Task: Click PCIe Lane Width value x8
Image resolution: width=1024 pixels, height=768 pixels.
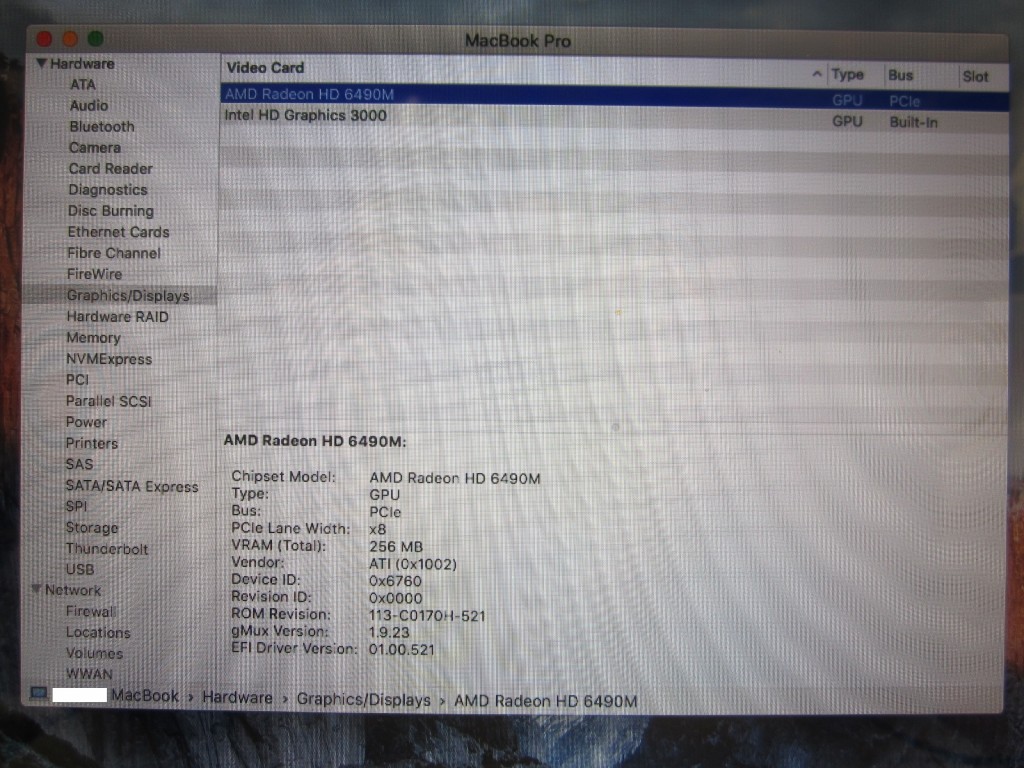Action: [377, 529]
